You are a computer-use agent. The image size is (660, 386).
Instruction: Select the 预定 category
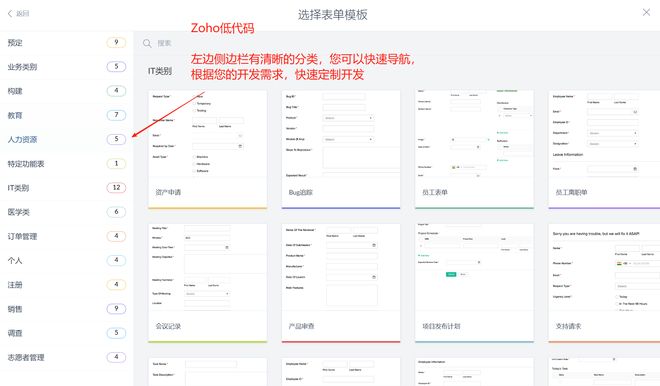click(x=67, y=43)
